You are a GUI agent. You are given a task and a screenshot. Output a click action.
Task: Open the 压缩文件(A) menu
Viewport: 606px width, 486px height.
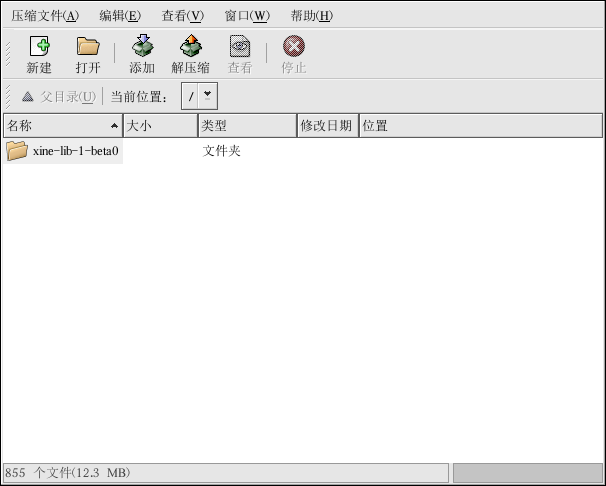(45, 16)
